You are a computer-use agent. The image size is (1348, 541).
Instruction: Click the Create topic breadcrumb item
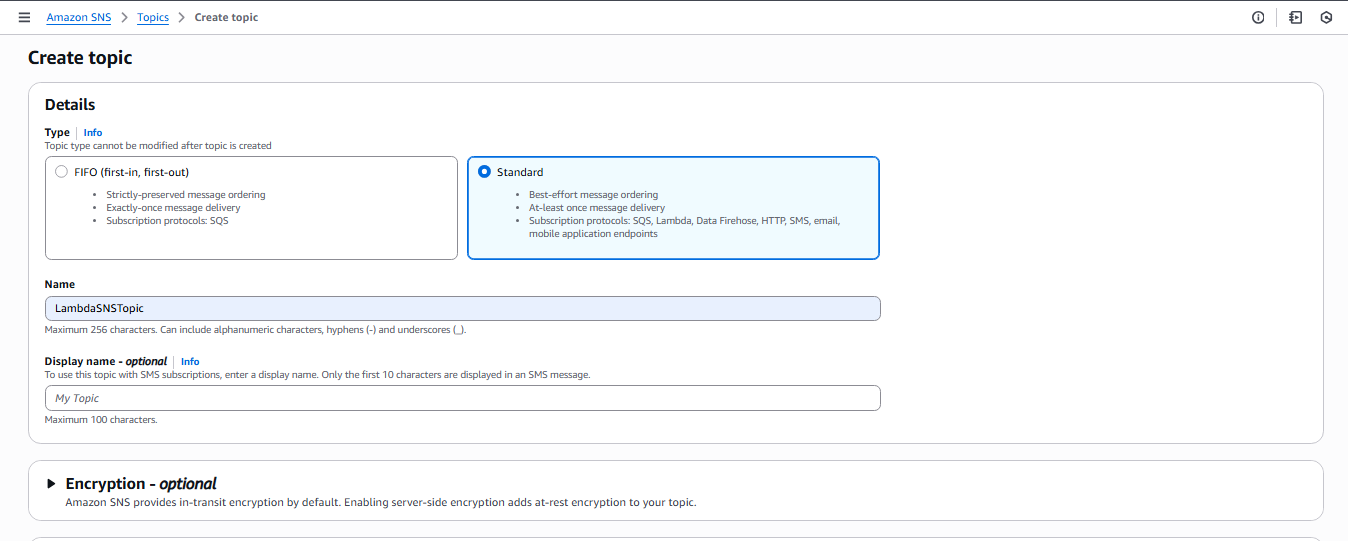226,18
